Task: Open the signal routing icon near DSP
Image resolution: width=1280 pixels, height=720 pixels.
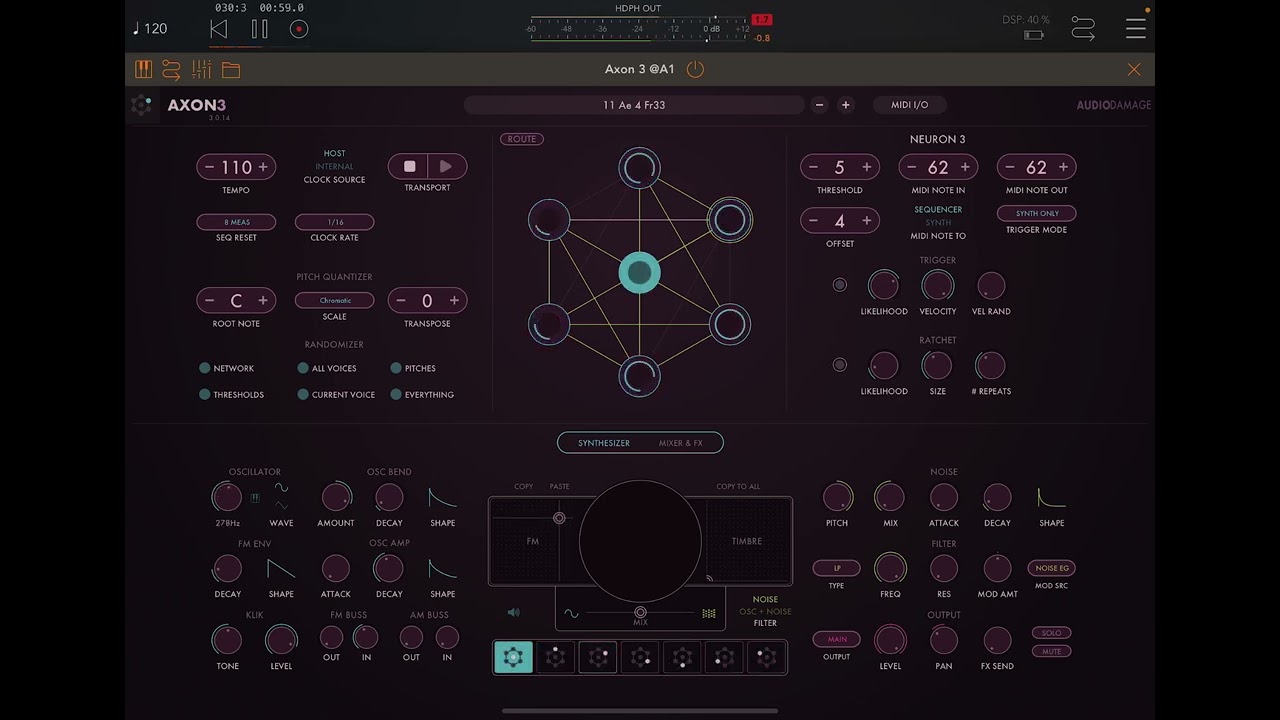Action: click(1083, 28)
